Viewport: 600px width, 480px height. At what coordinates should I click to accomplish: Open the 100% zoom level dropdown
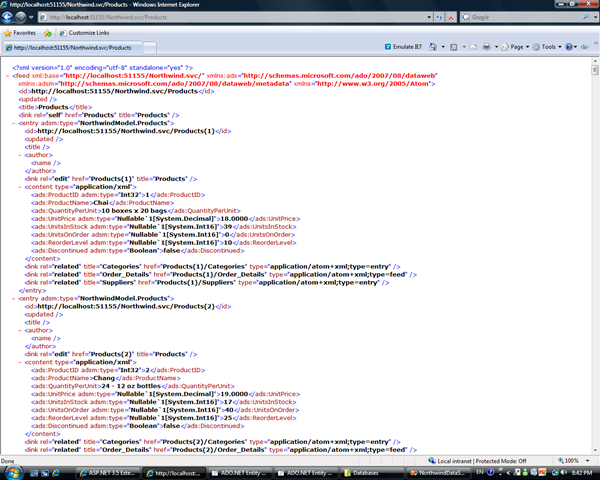[x=587, y=461]
